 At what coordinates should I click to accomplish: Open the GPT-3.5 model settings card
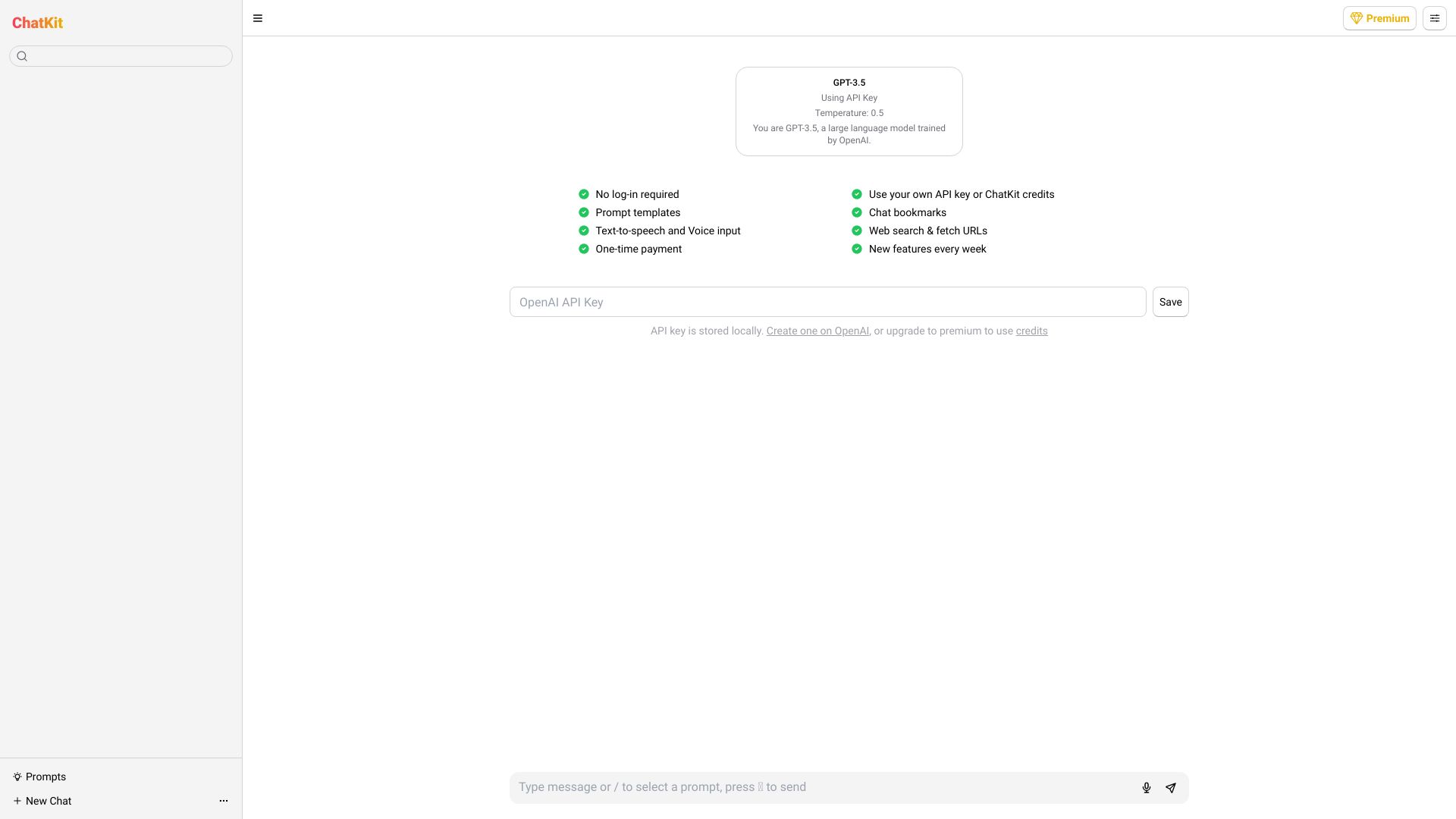(x=848, y=111)
